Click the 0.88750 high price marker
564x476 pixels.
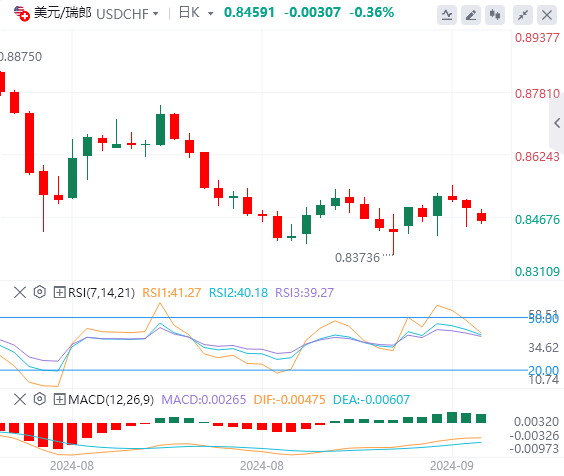(x=21, y=57)
